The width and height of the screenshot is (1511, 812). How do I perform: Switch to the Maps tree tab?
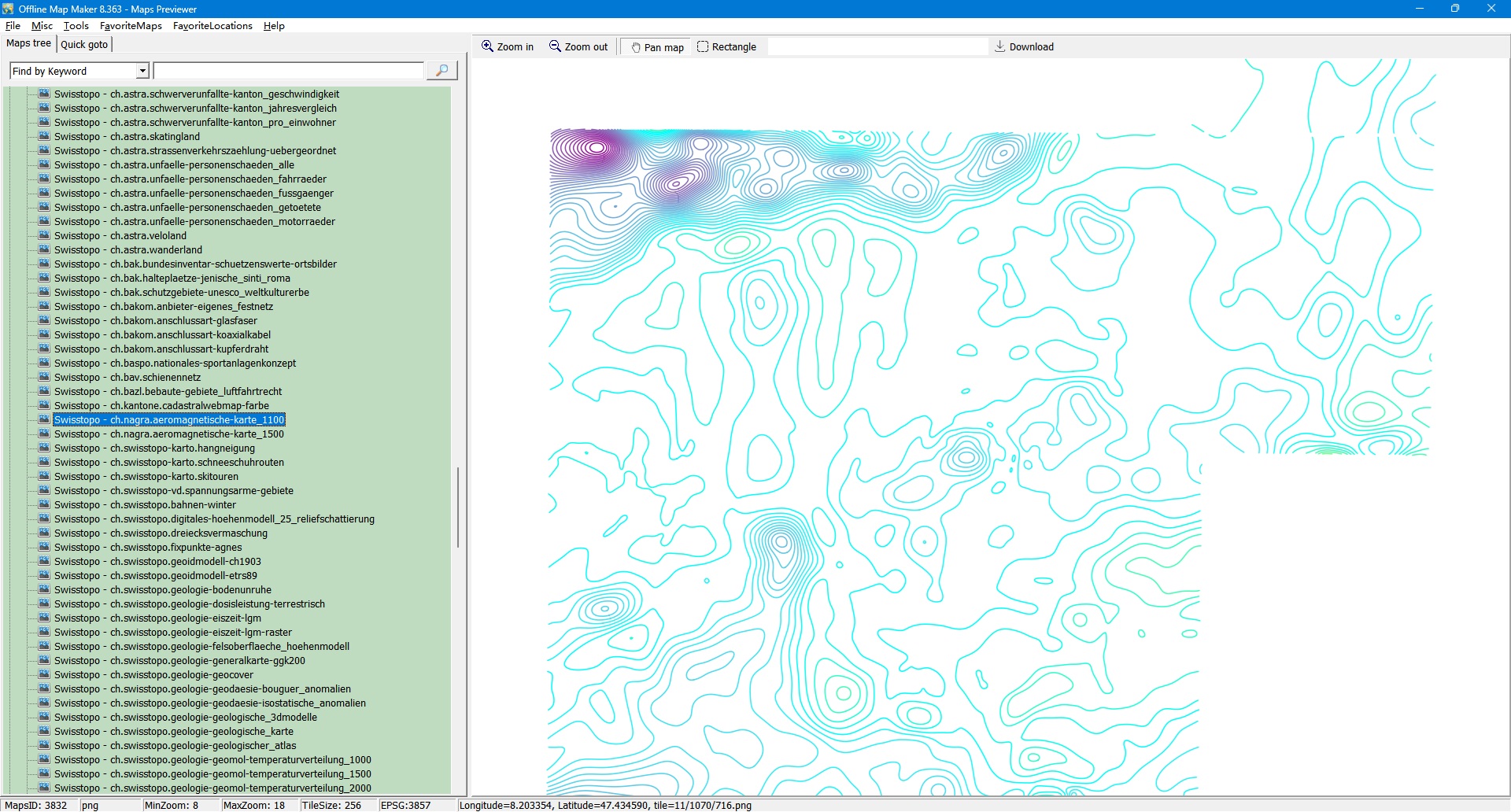coord(29,43)
